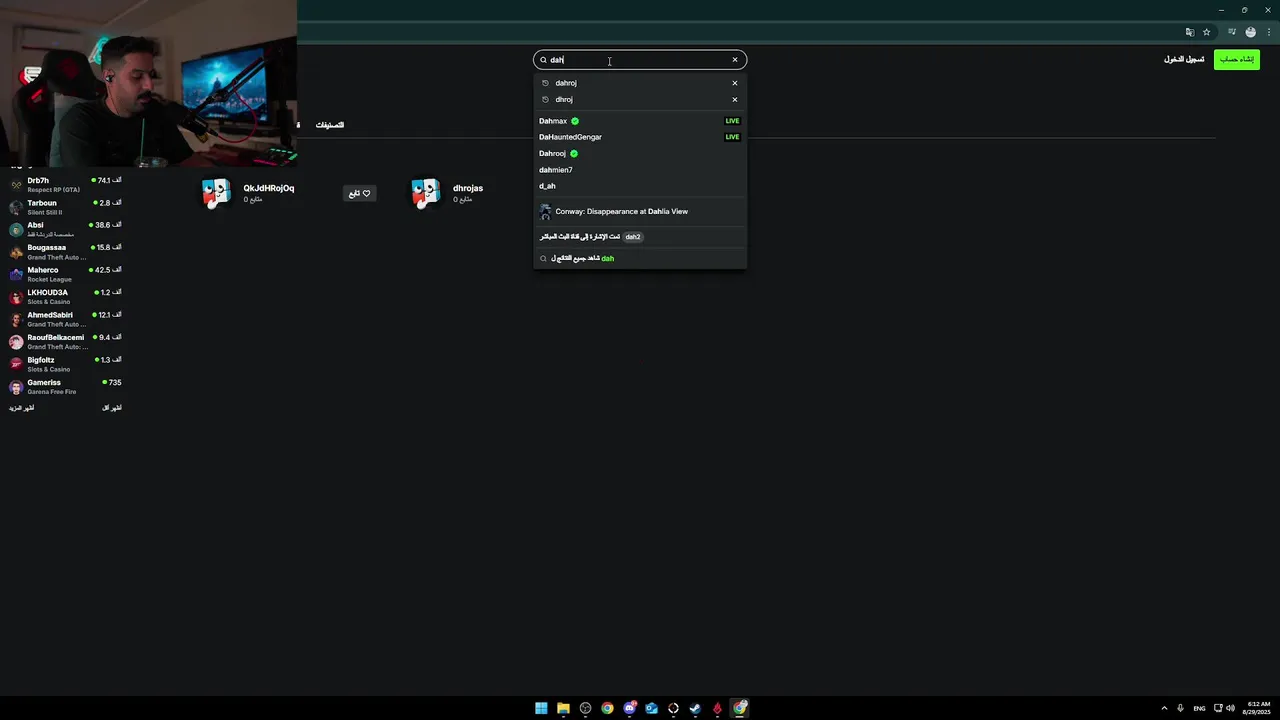The image size is (1280, 720).
Task: Open the Windows Start menu
Action: (x=541, y=708)
